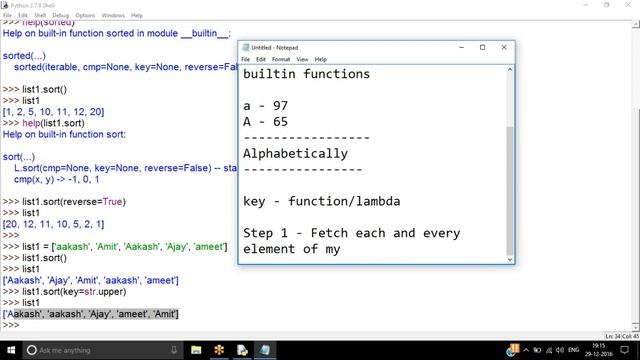The width and height of the screenshot is (640, 360).
Task: Open the Edit menu in Notepad
Action: (x=261, y=59)
